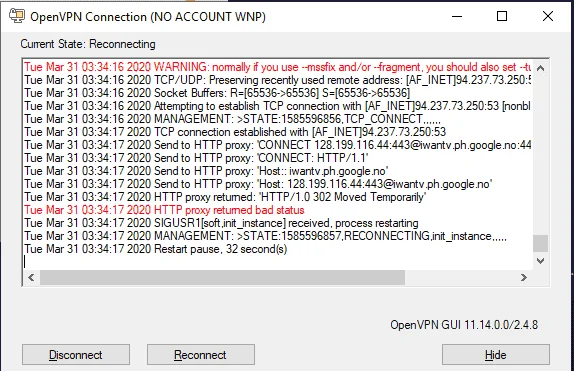Viewport: 574px width, 371px height.
Task: Click the red WARNING mssfix log line
Action: (x=277, y=67)
